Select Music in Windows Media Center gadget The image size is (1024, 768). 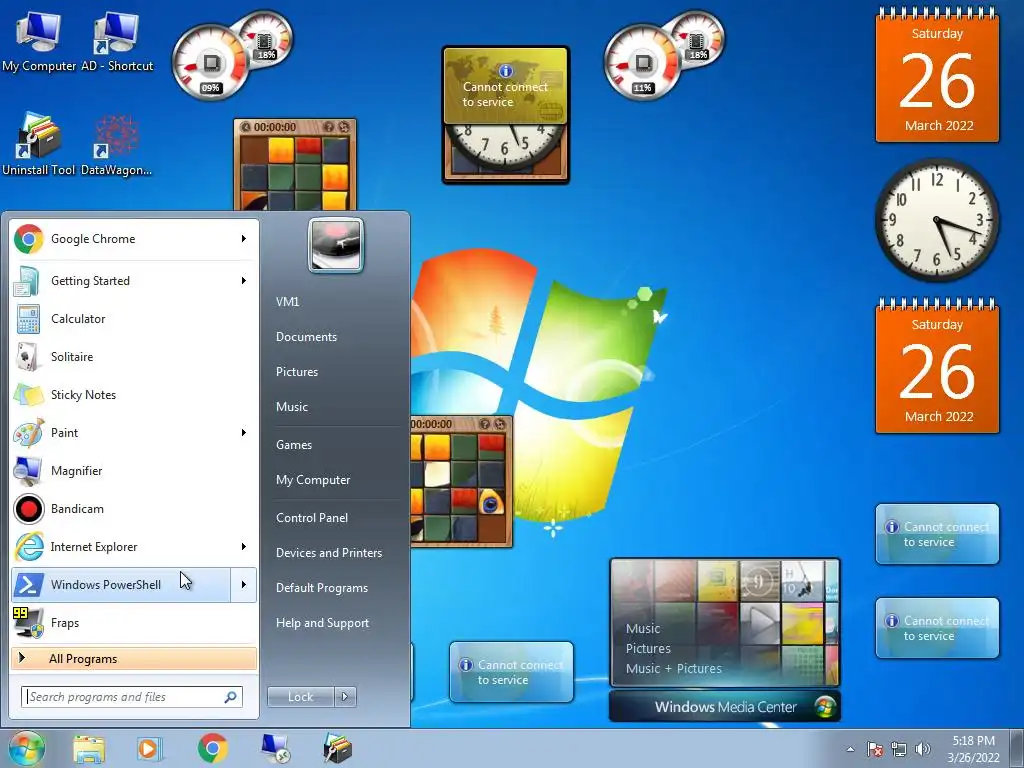point(643,629)
